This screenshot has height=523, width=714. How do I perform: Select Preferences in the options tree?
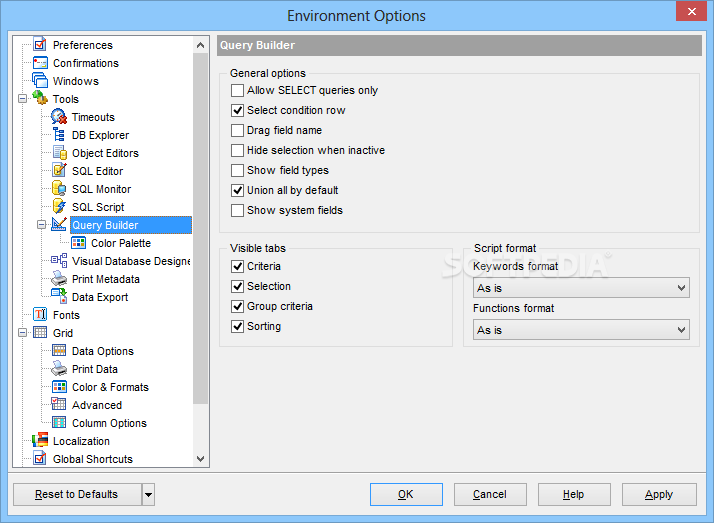[x=82, y=45]
